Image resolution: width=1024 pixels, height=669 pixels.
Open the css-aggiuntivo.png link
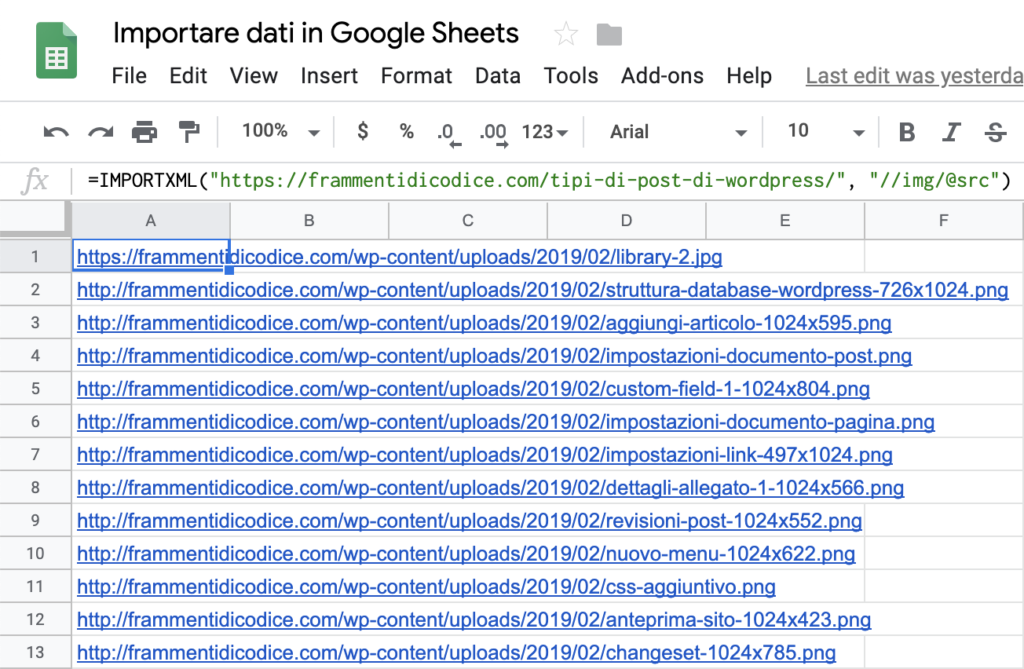426,586
